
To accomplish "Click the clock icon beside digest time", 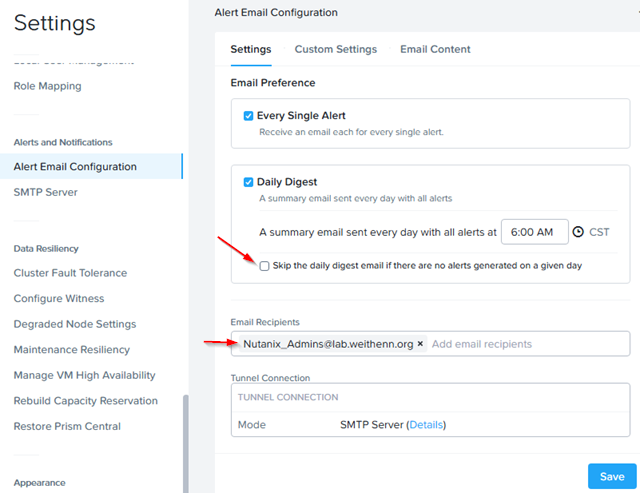I will (x=578, y=232).
